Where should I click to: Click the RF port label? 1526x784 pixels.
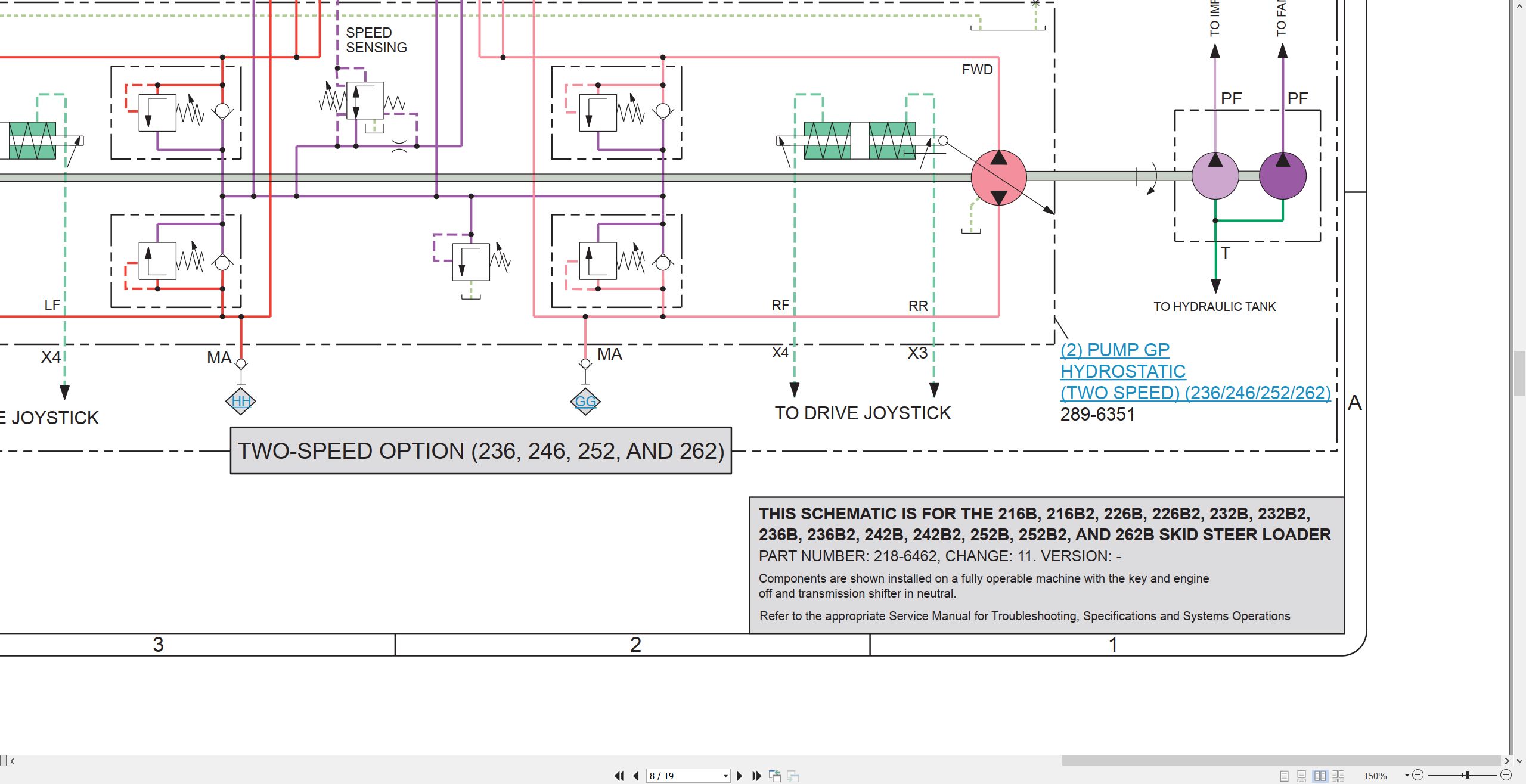pyautogui.click(x=780, y=306)
